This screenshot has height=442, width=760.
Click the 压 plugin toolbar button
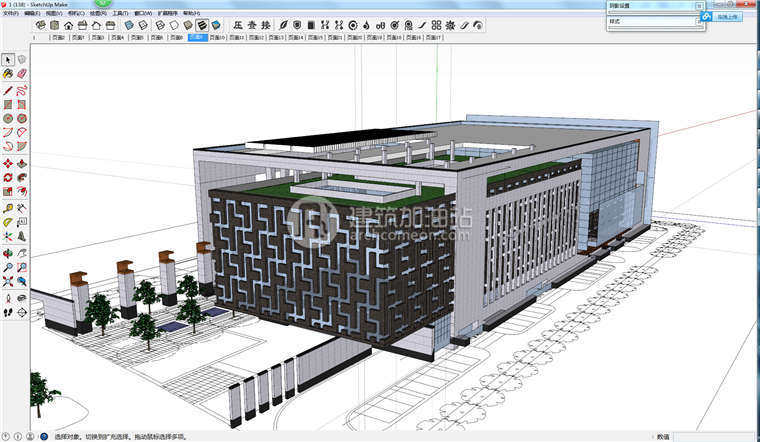point(238,25)
